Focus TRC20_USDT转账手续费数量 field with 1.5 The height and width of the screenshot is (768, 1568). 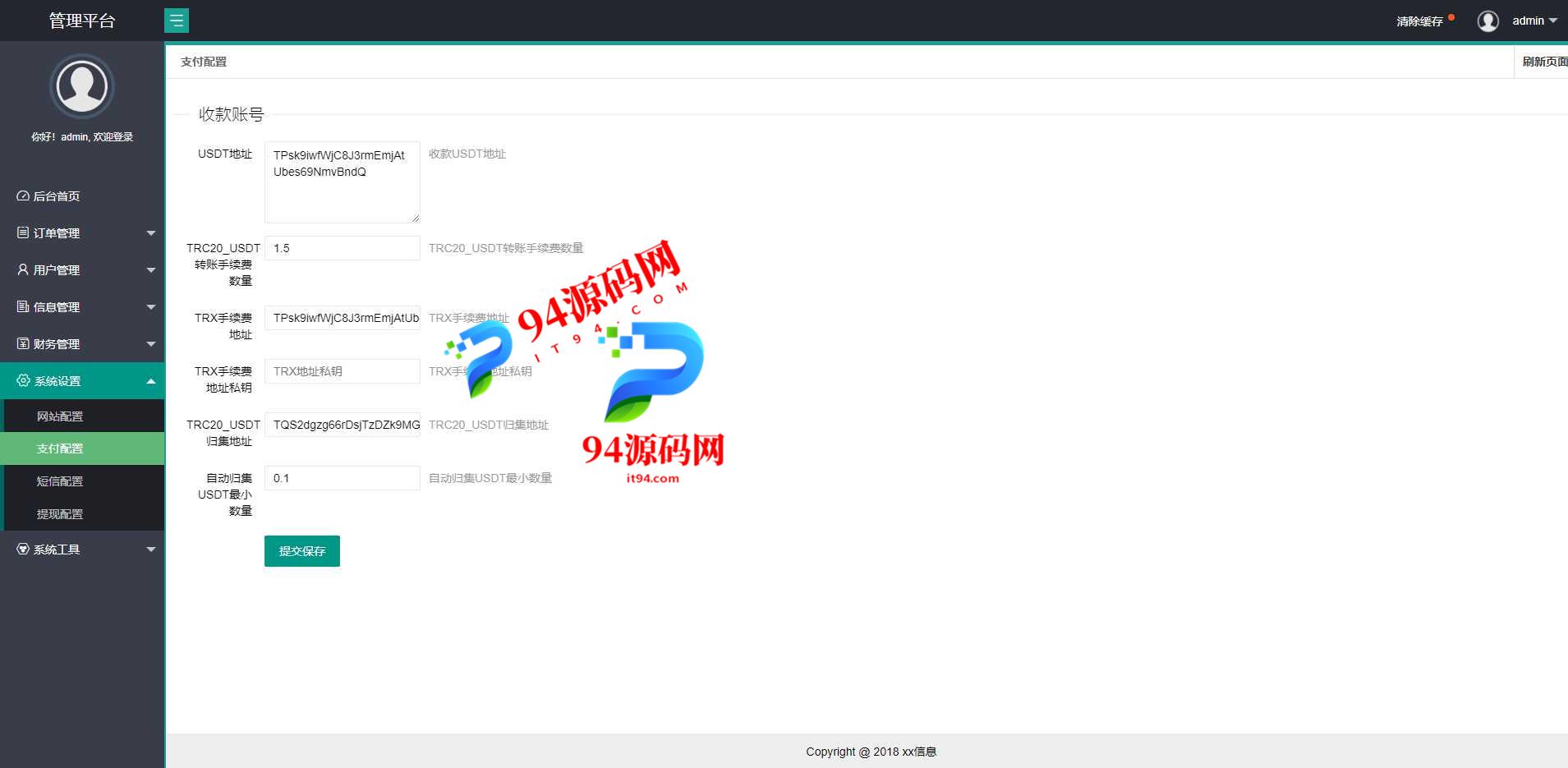coord(343,248)
